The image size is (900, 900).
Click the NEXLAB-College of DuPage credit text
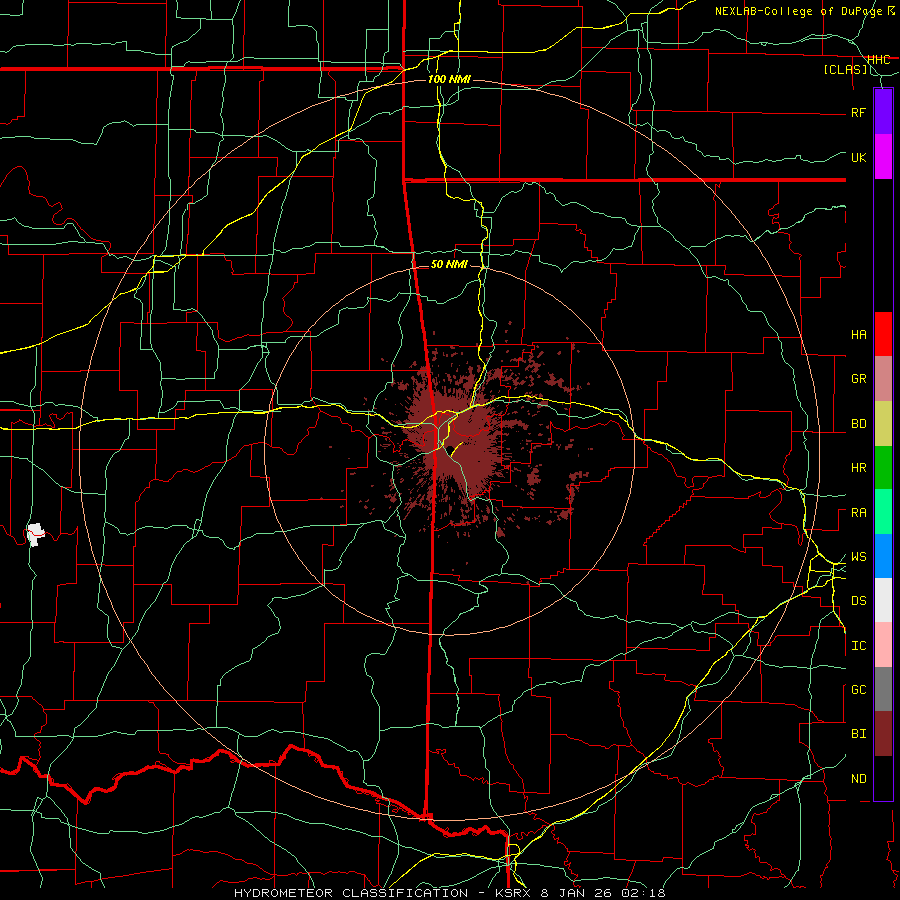pyautogui.click(x=798, y=11)
